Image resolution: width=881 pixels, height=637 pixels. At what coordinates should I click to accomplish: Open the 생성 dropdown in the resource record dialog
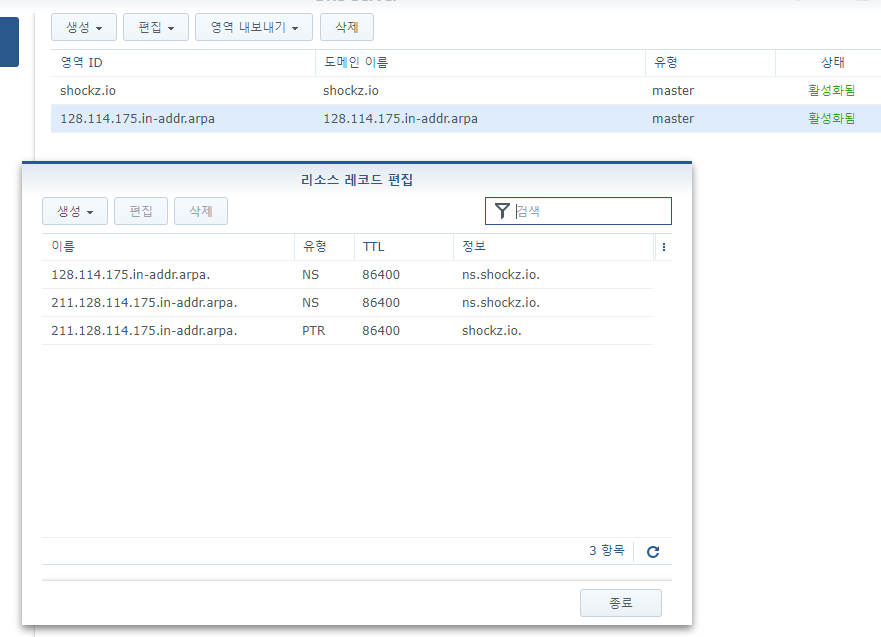(x=74, y=211)
